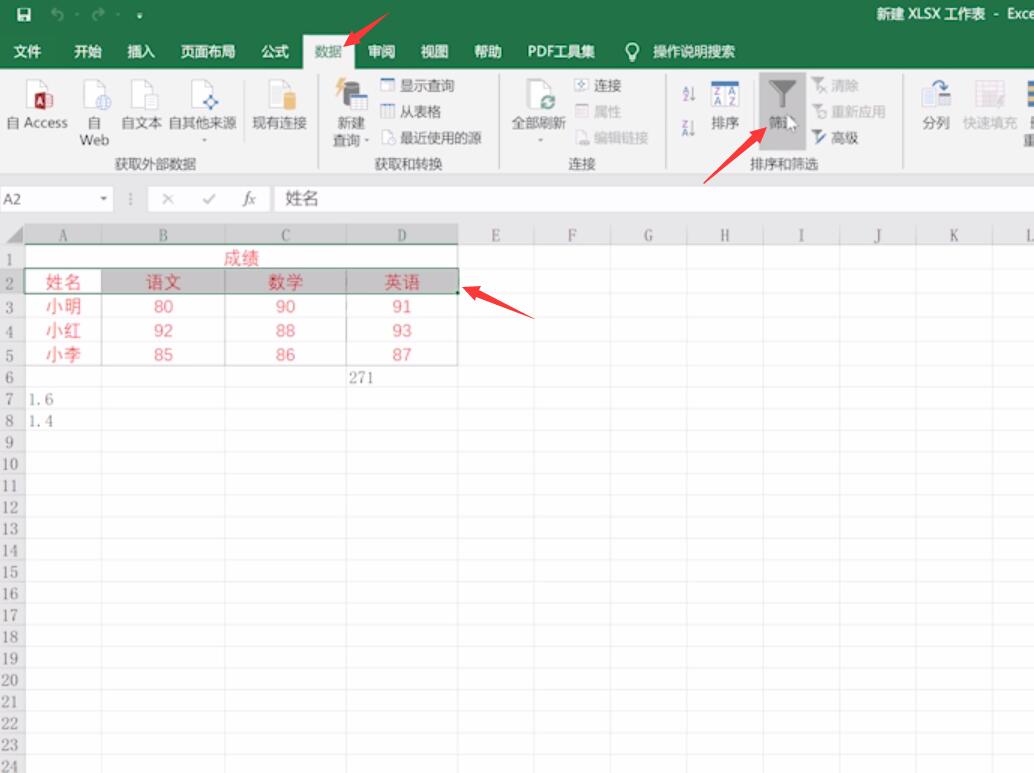Select column H header
The image size is (1034, 773).
[724, 235]
